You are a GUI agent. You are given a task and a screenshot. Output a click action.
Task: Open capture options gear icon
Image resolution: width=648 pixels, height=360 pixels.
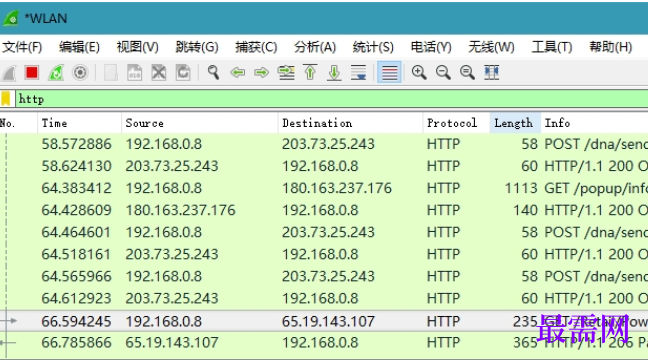click(x=80, y=73)
